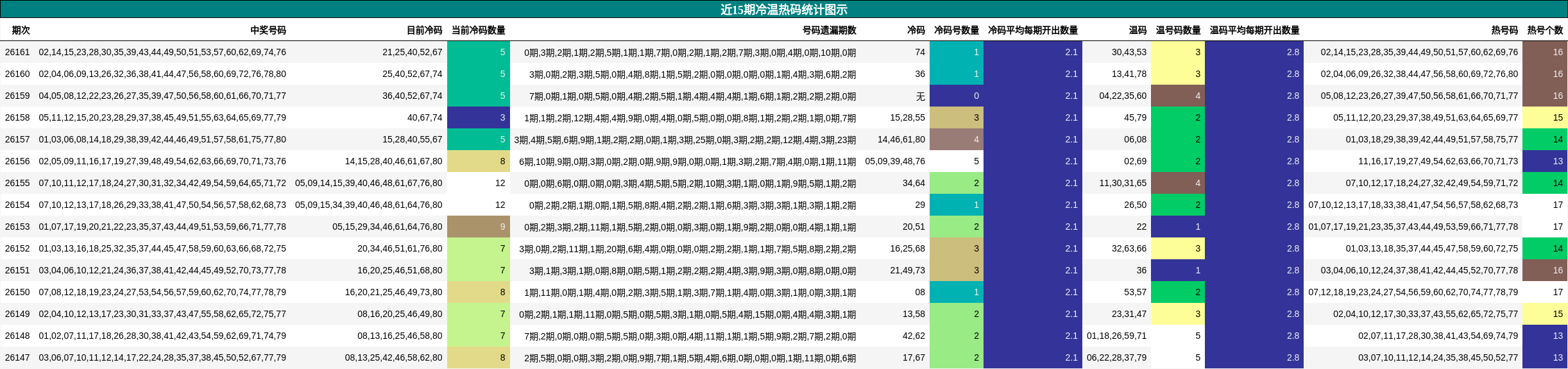The height and width of the screenshot is (369, 1568).
Task: Click cold code cell 无 in row 26159
Action: click(x=921, y=96)
